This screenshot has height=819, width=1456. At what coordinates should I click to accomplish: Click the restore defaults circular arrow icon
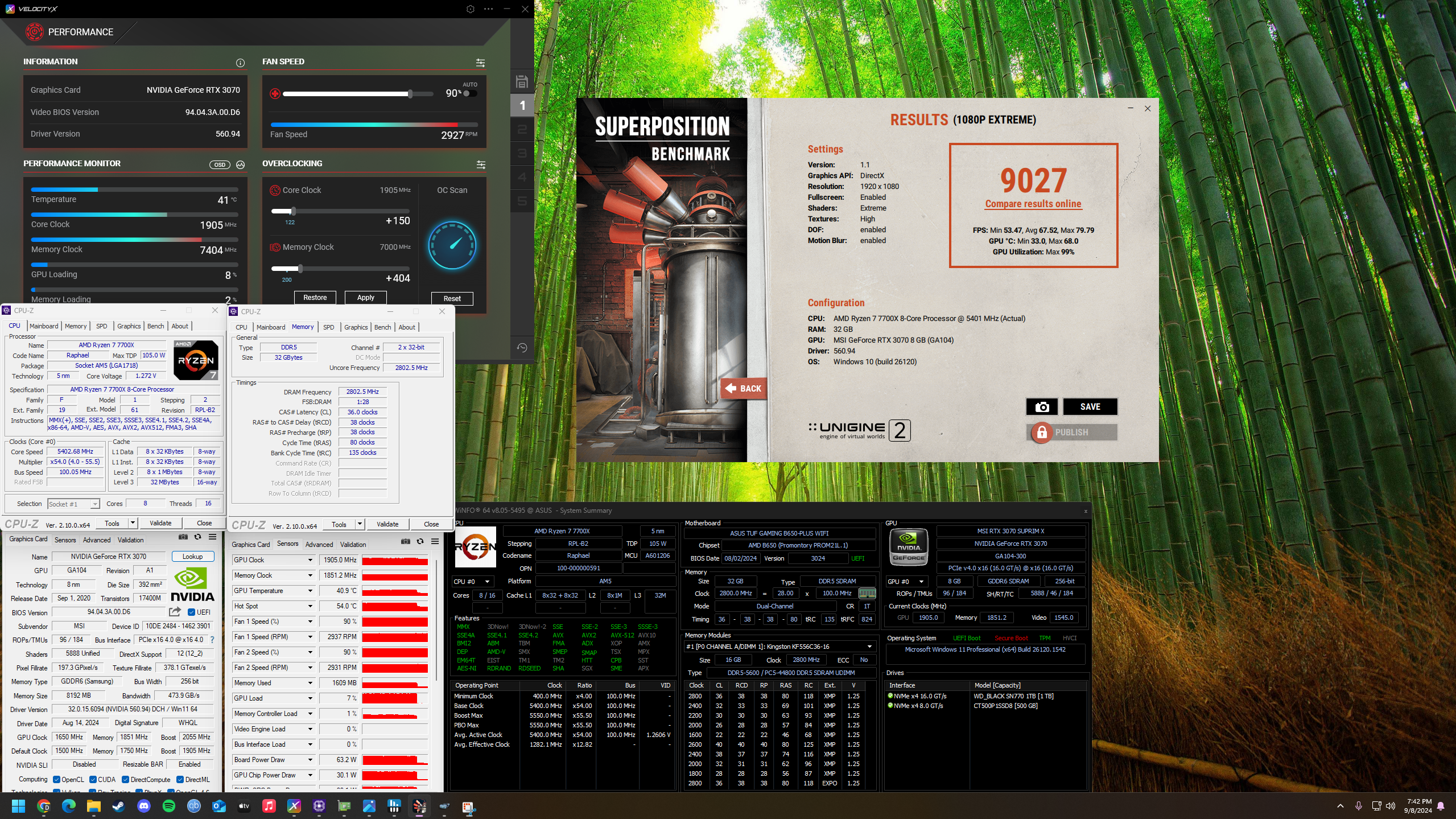click(x=522, y=348)
